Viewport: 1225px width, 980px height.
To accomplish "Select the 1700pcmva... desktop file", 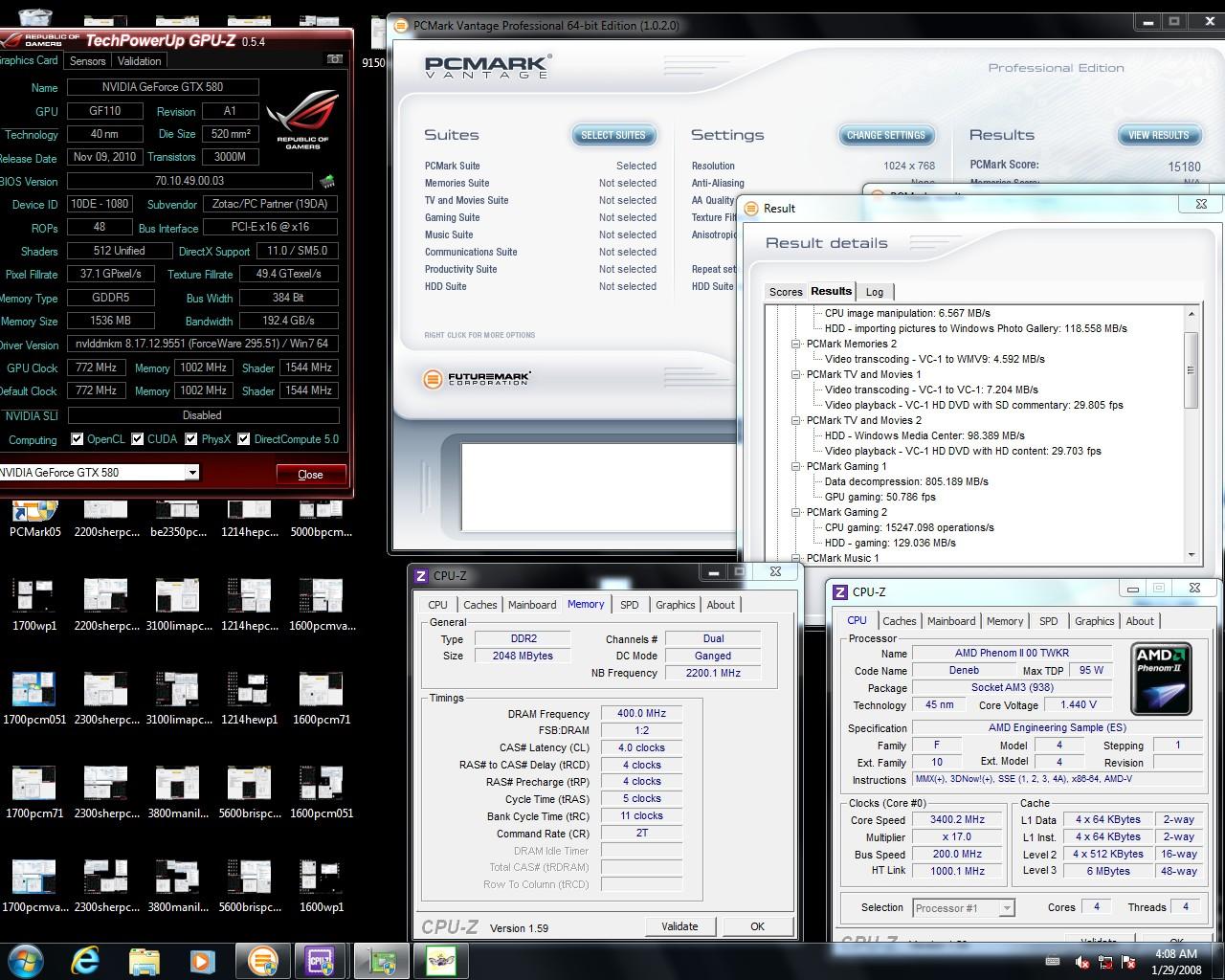I will pos(35,885).
